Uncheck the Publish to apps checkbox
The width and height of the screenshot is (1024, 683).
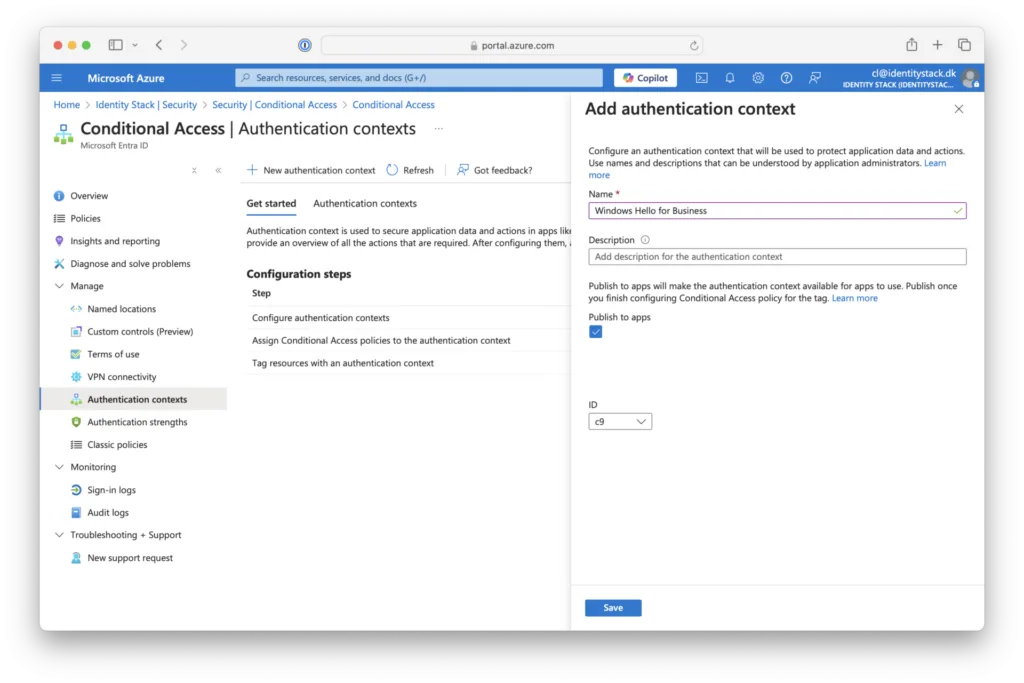click(596, 332)
